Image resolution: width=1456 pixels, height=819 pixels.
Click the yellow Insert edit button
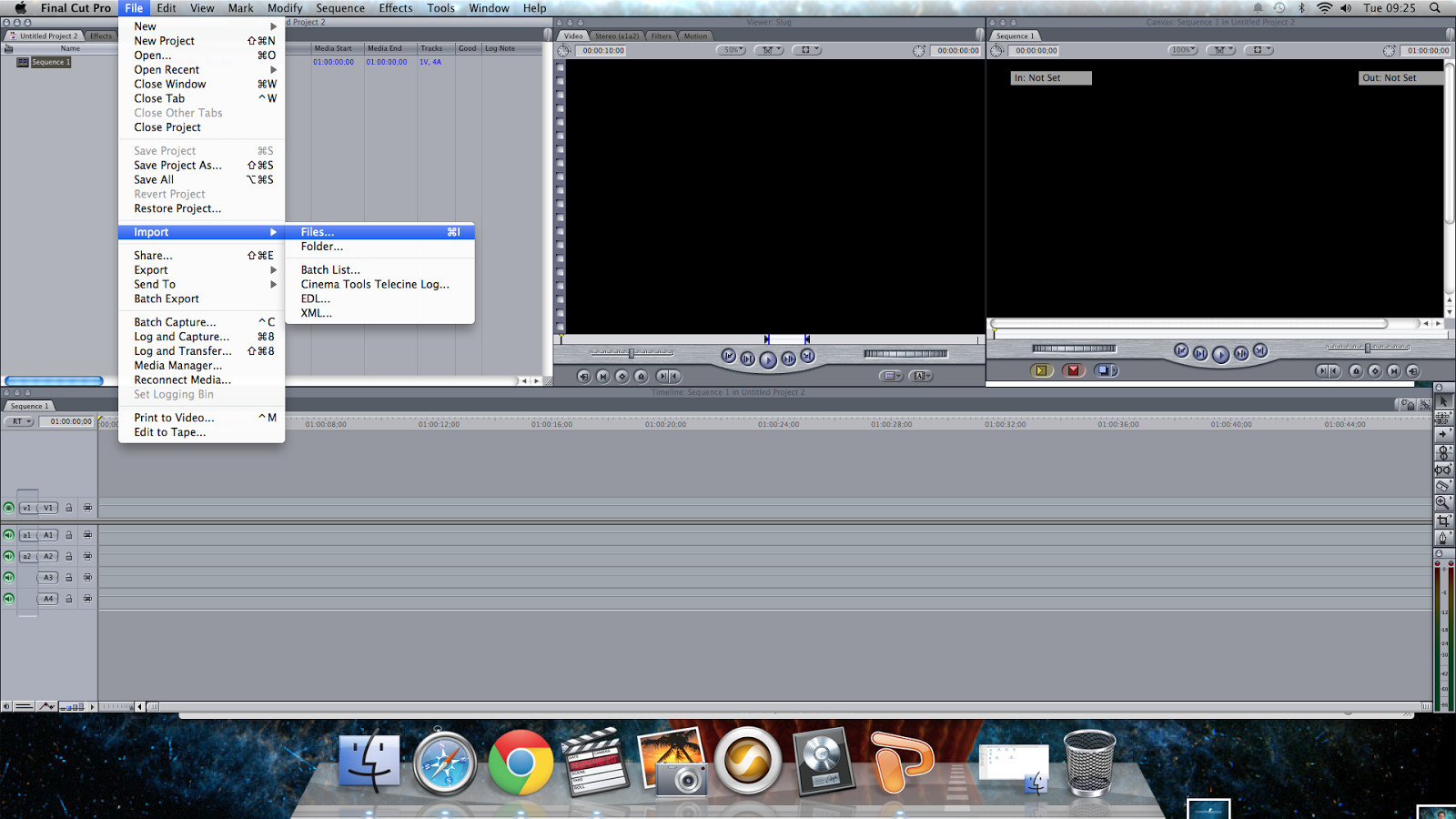[x=1041, y=370]
